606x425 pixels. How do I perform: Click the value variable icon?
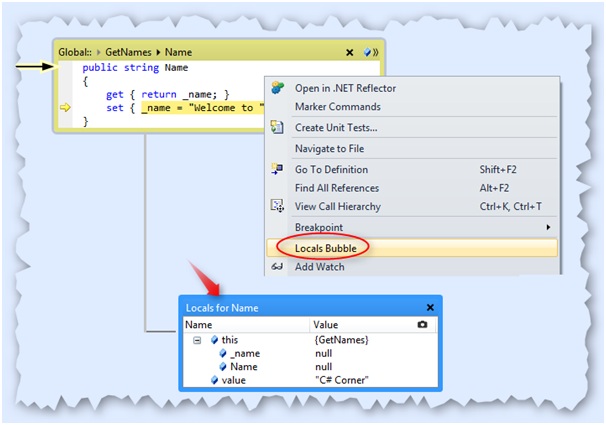(x=214, y=380)
